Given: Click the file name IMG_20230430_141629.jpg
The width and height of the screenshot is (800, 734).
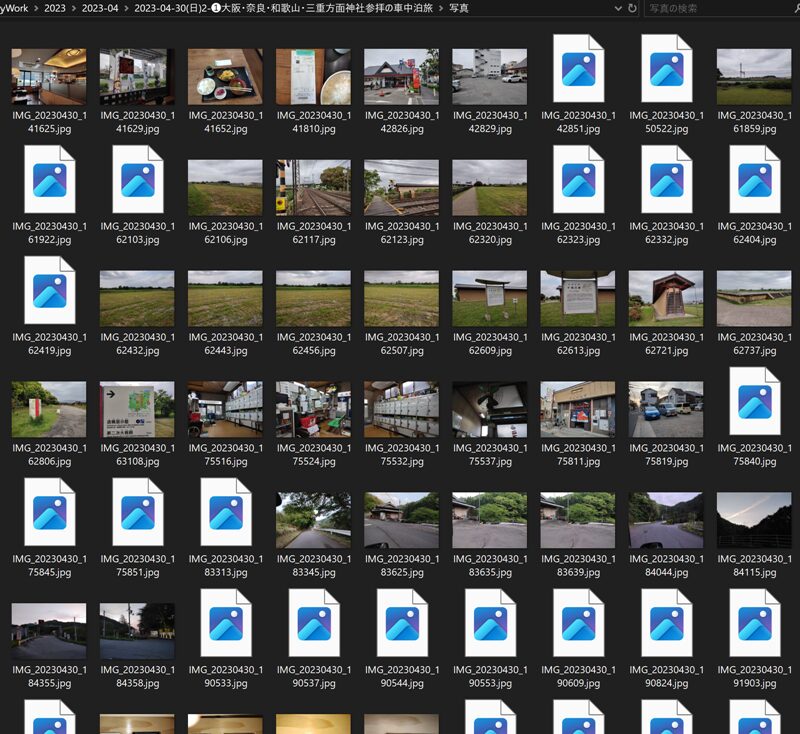Looking at the screenshot, I should tap(138, 122).
